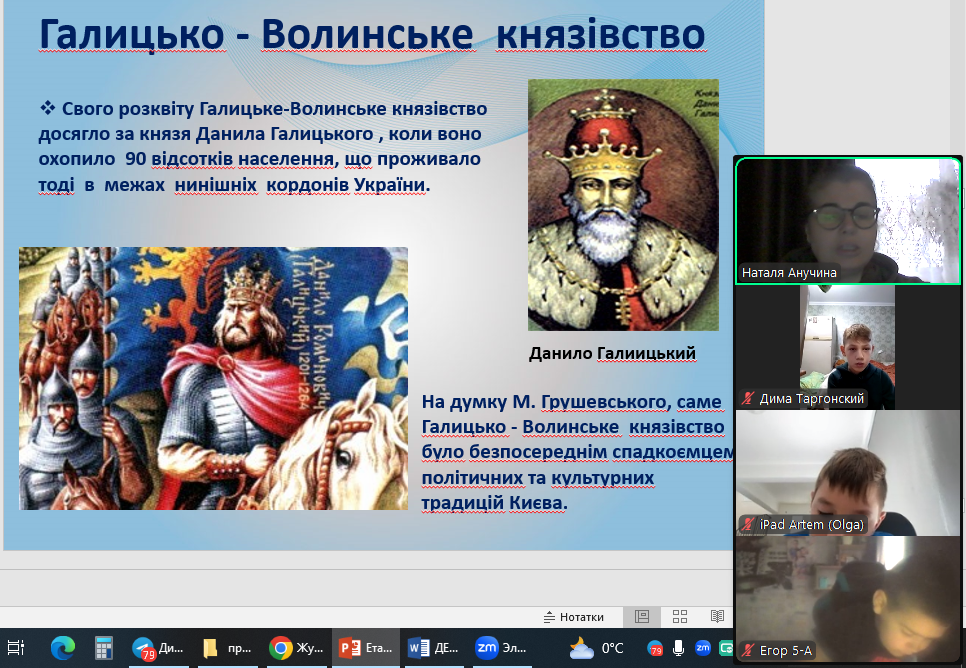The height and width of the screenshot is (668, 966).
Task: Switch to the Google Chrome window
Action: pos(296,648)
